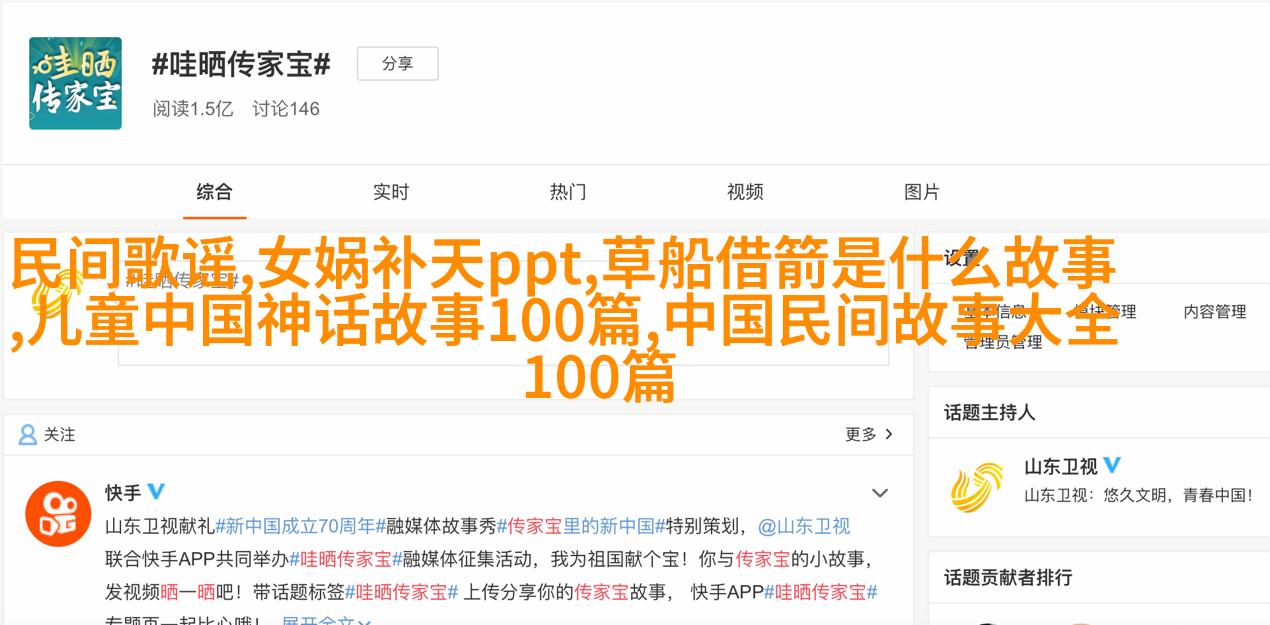
Task: Open the 热门 tab
Action: pos(568,192)
